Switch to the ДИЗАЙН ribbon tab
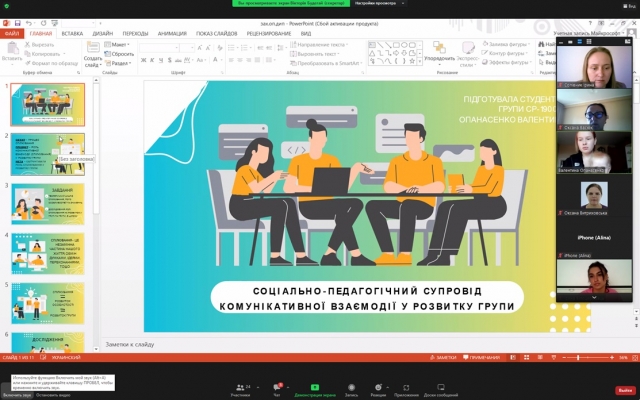640x400 pixels. (x=102, y=33)
